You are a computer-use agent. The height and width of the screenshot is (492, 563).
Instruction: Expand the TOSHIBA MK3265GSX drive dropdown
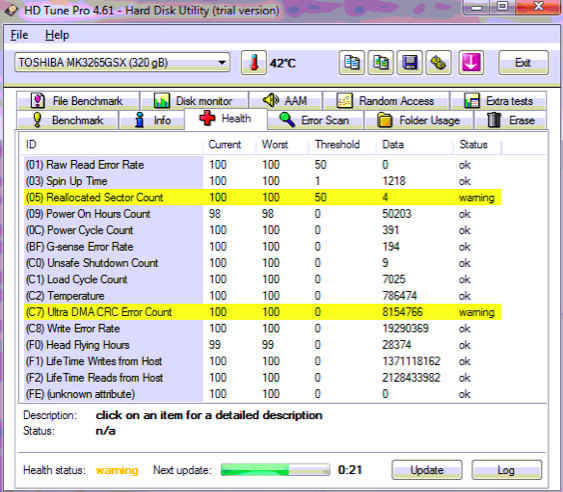click(122, 63)
